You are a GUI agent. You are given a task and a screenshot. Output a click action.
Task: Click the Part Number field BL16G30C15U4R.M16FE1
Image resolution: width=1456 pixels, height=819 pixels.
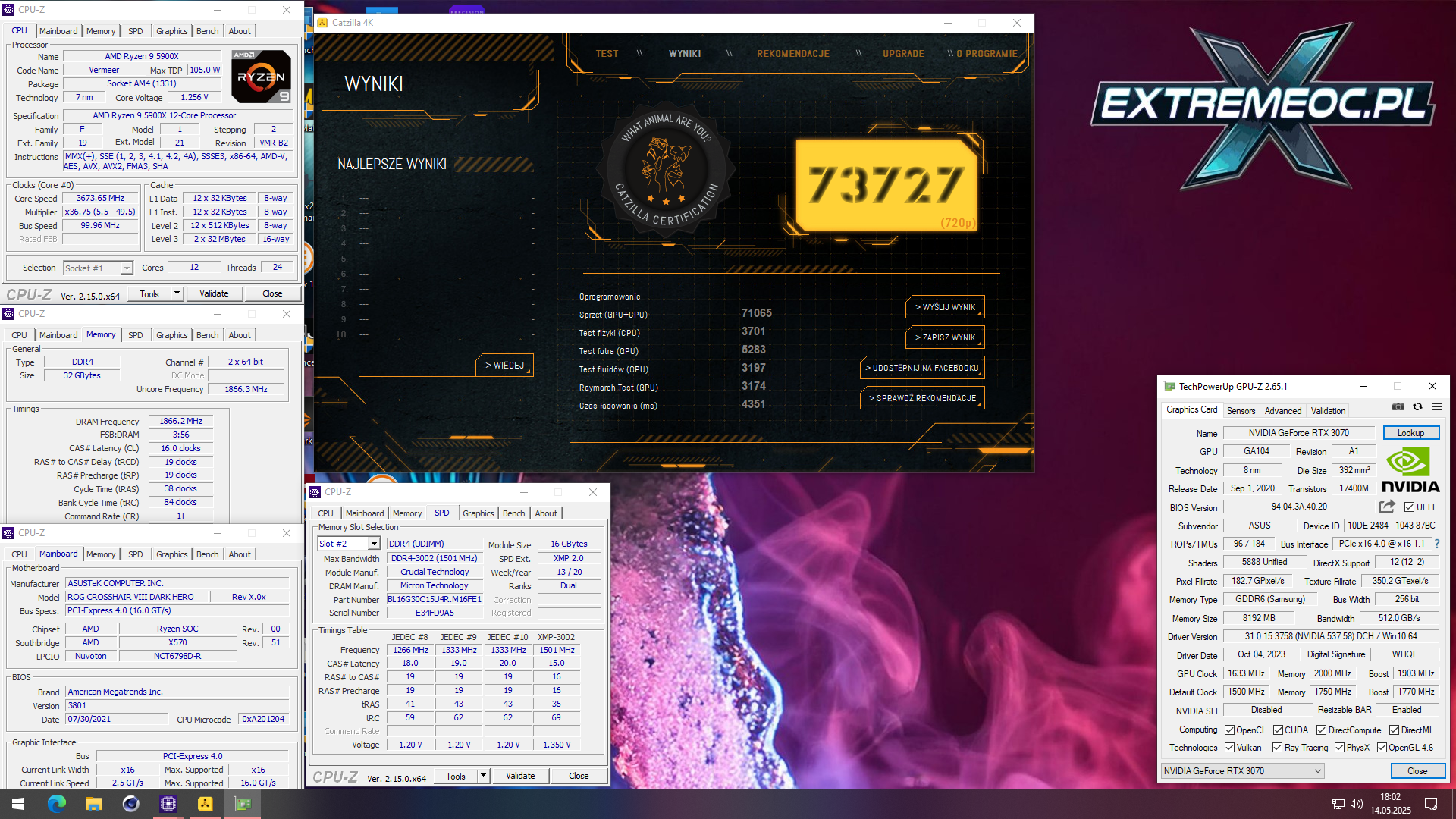435,599
